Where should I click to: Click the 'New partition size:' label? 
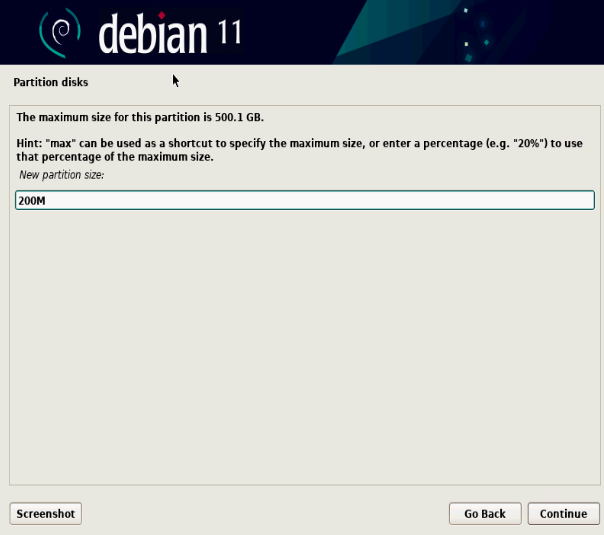[x=62, y=175]
